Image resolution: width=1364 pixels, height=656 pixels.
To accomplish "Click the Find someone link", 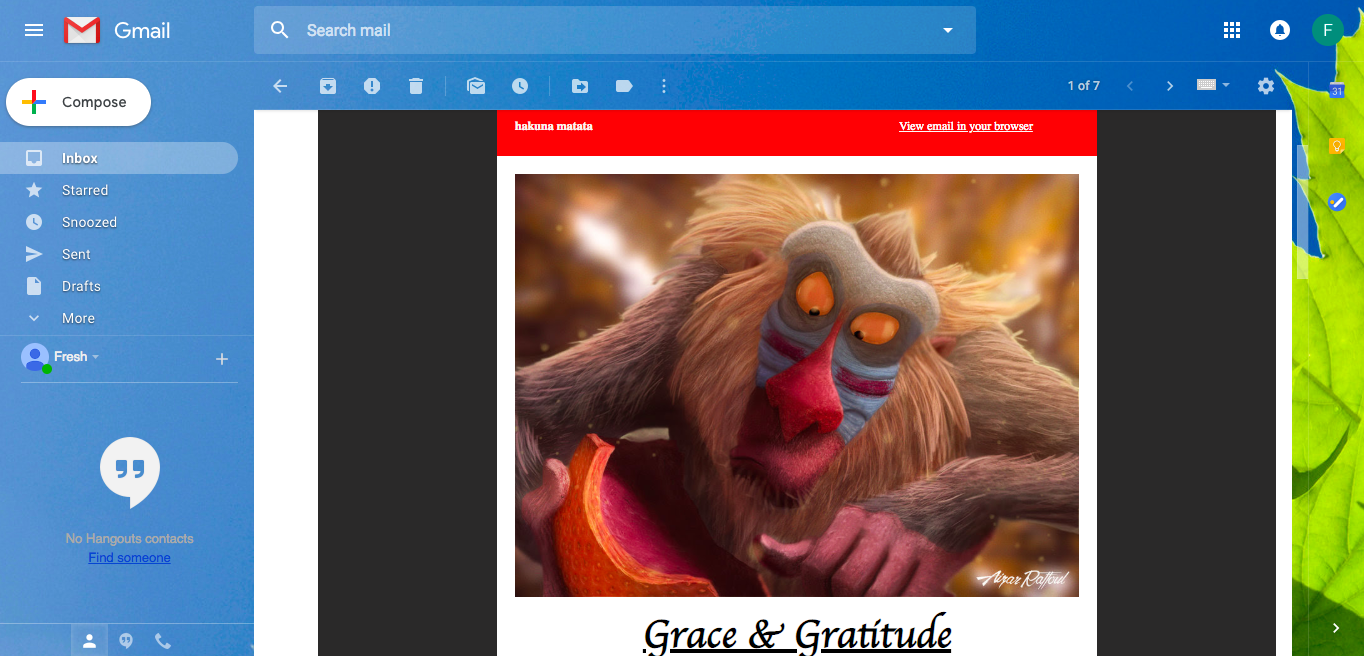I will (129, 558).
